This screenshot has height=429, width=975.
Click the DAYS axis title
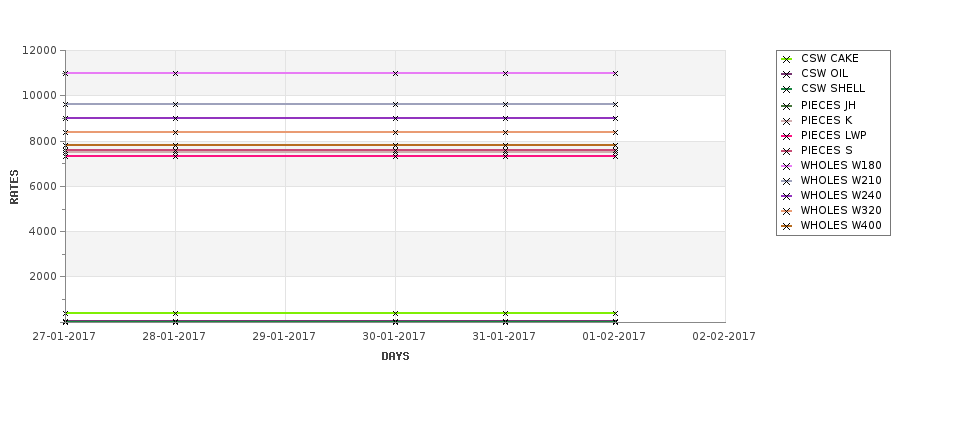coord(395,356)
